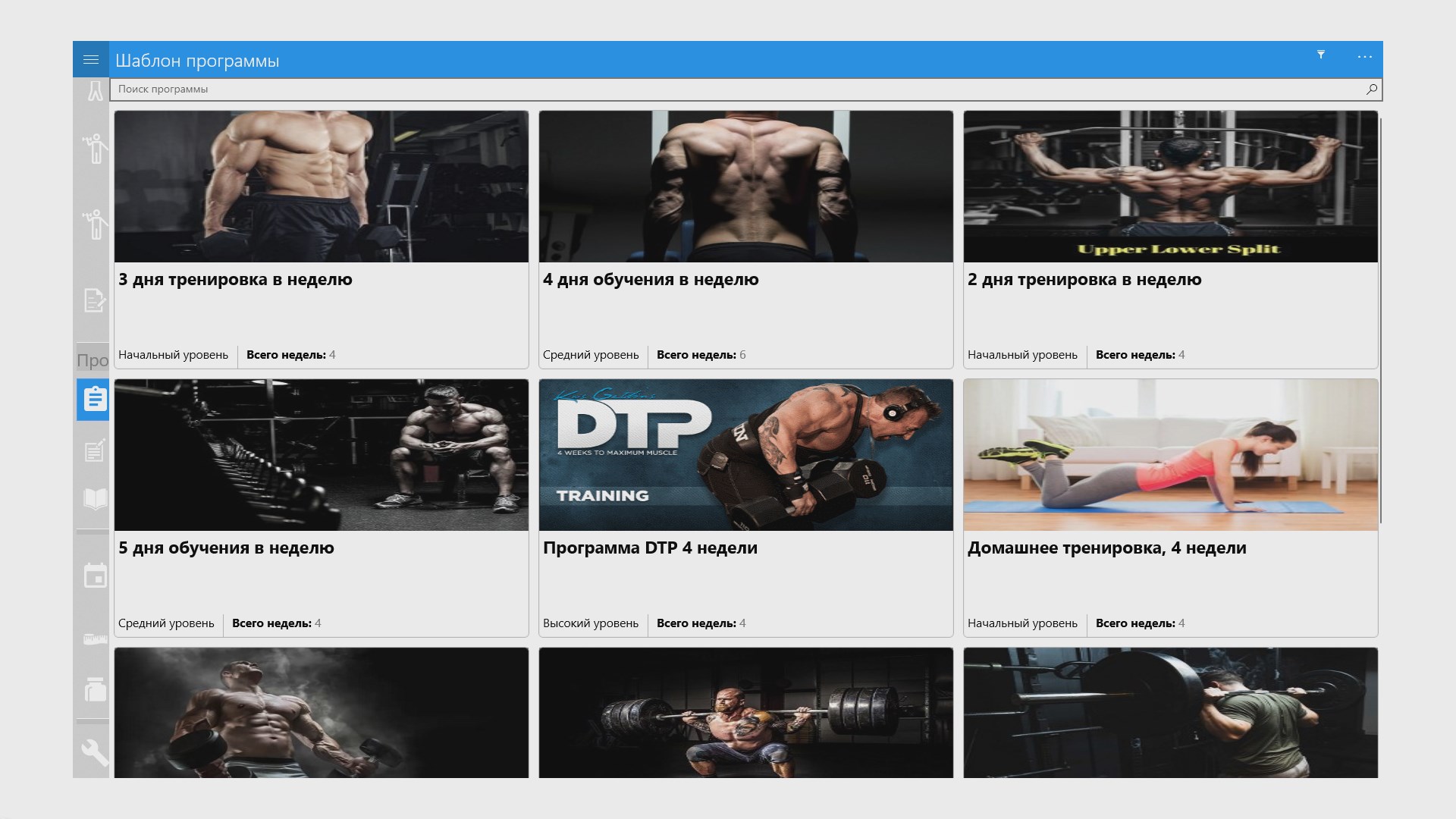Click 'Высокий уровень' on the DTP card
The width and height of the screenshot is (1456, 819).
coord(591,623)
